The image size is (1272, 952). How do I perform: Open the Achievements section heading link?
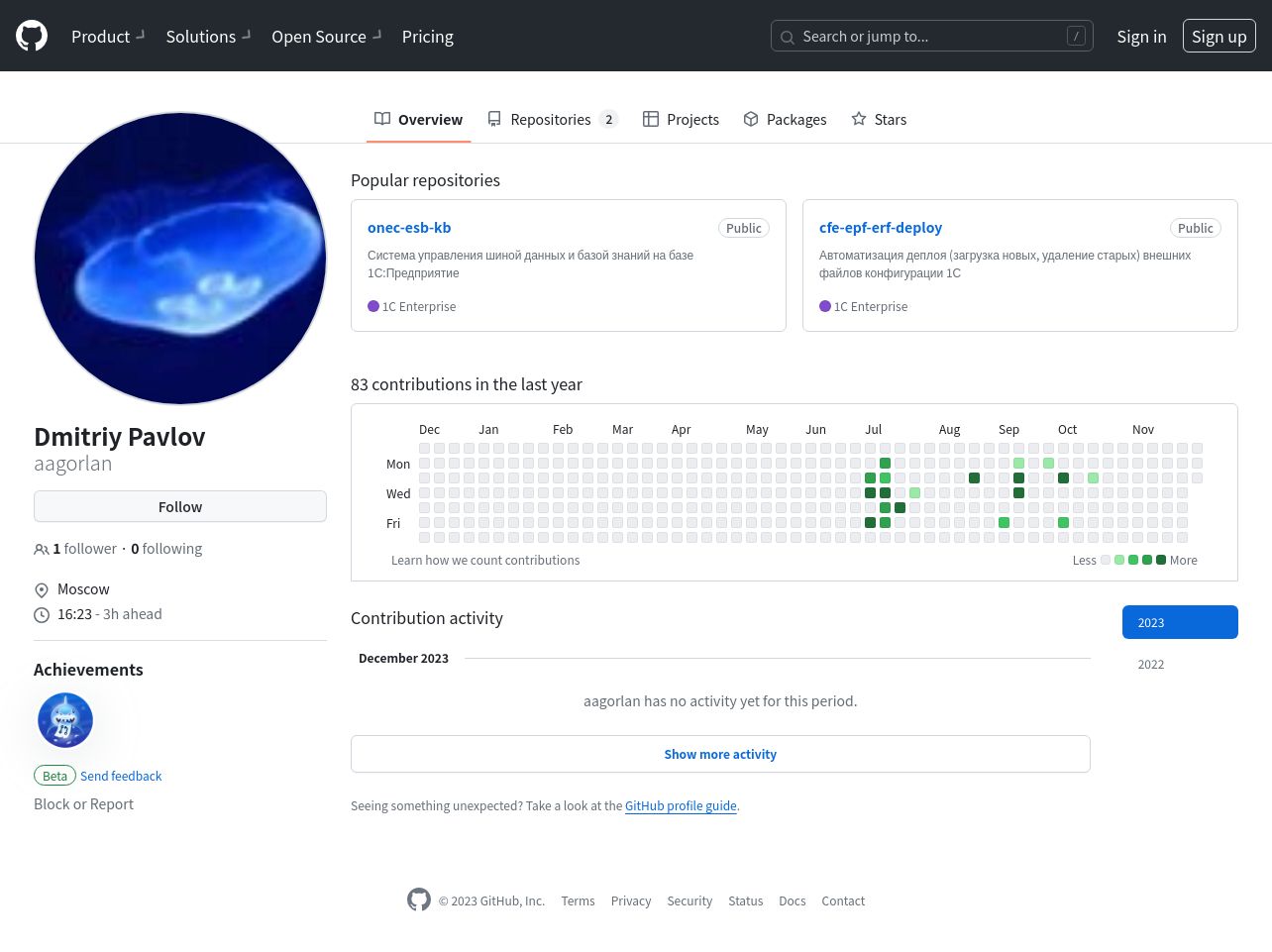click(88, 670)
